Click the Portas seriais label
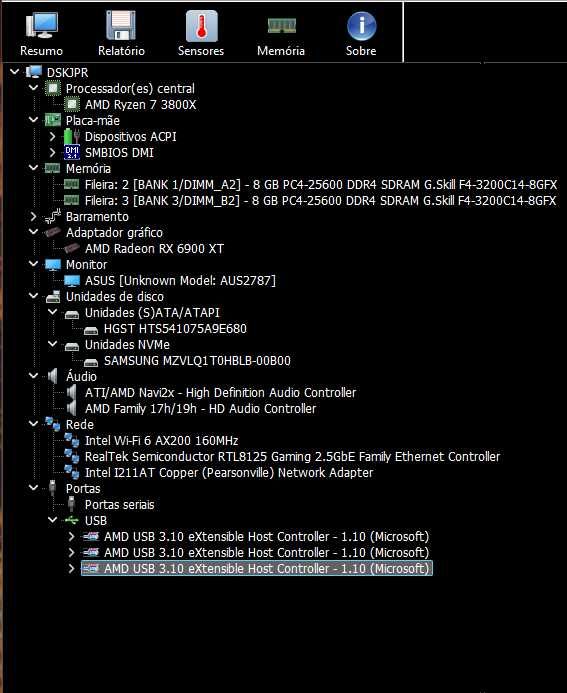567x693 pixels. coord(120,505)
